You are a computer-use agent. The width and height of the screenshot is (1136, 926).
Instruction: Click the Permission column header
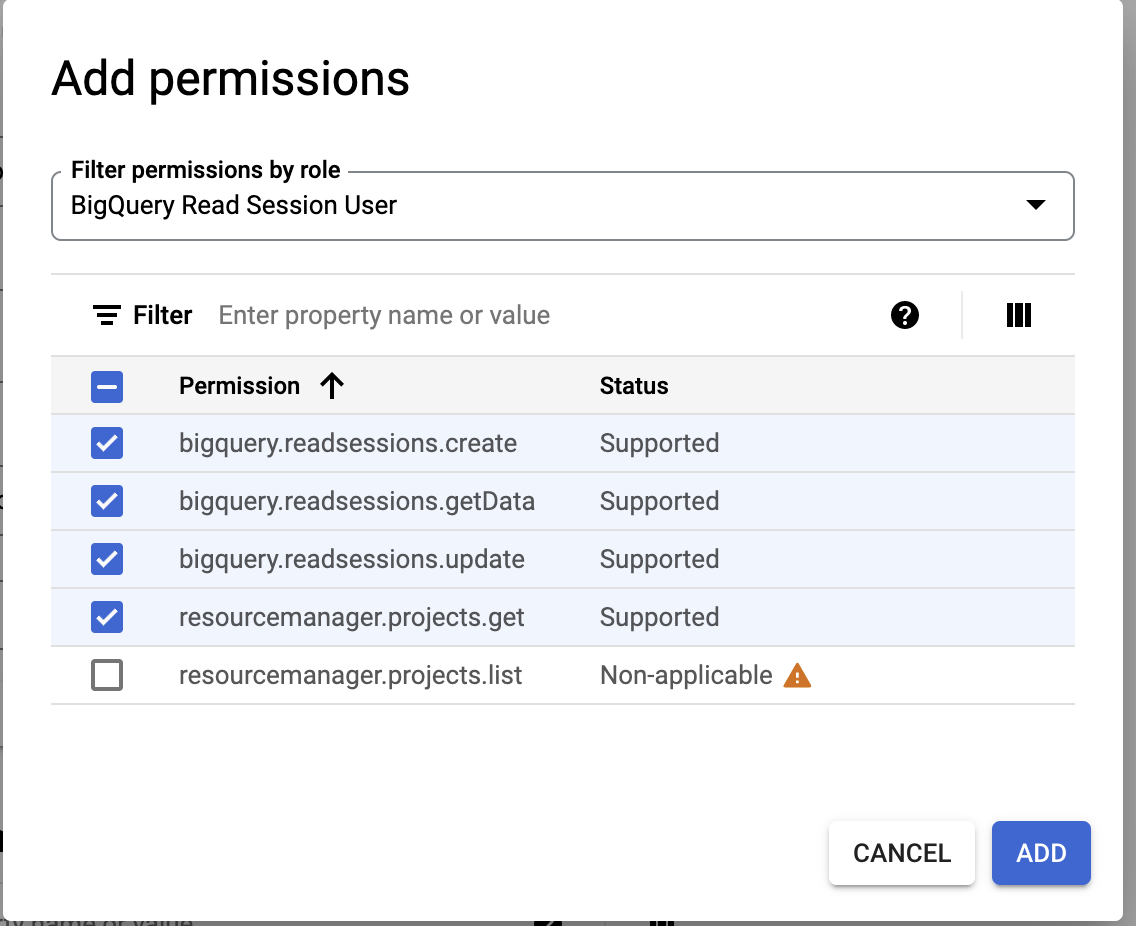(x=239, y=386)
